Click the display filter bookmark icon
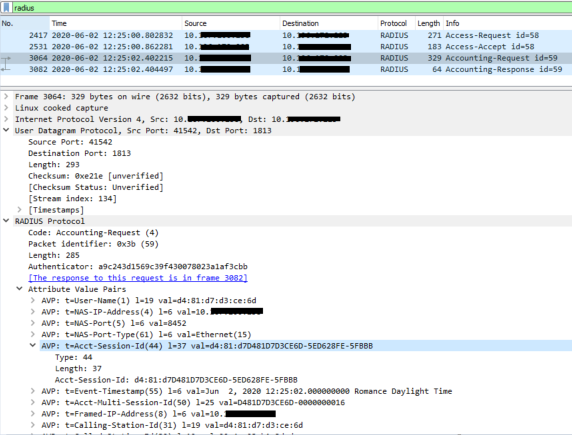 pyautogui.click(x=6, y=8)
